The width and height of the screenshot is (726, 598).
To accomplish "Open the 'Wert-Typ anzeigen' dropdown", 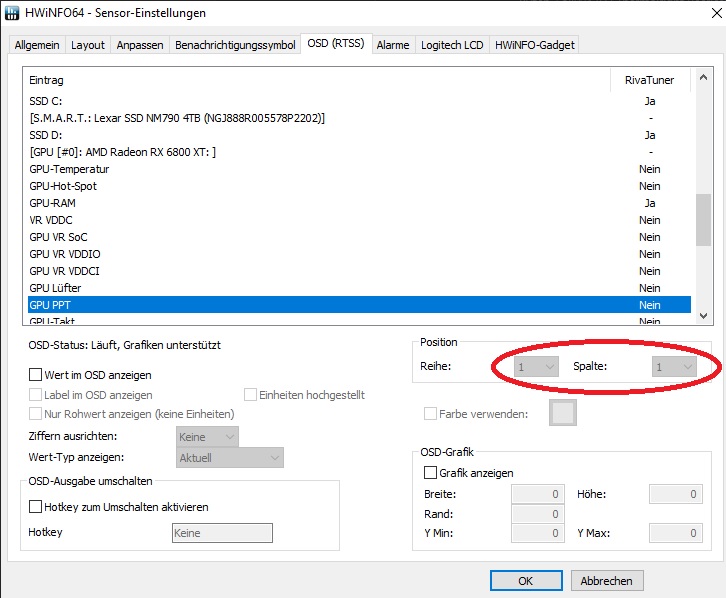I will (230, 457).
